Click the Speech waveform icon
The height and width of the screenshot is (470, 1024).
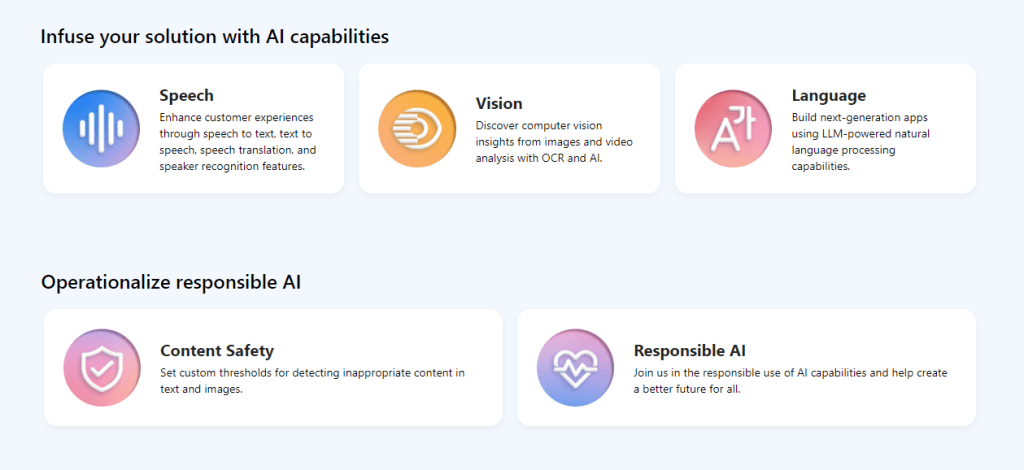point(101,128)
